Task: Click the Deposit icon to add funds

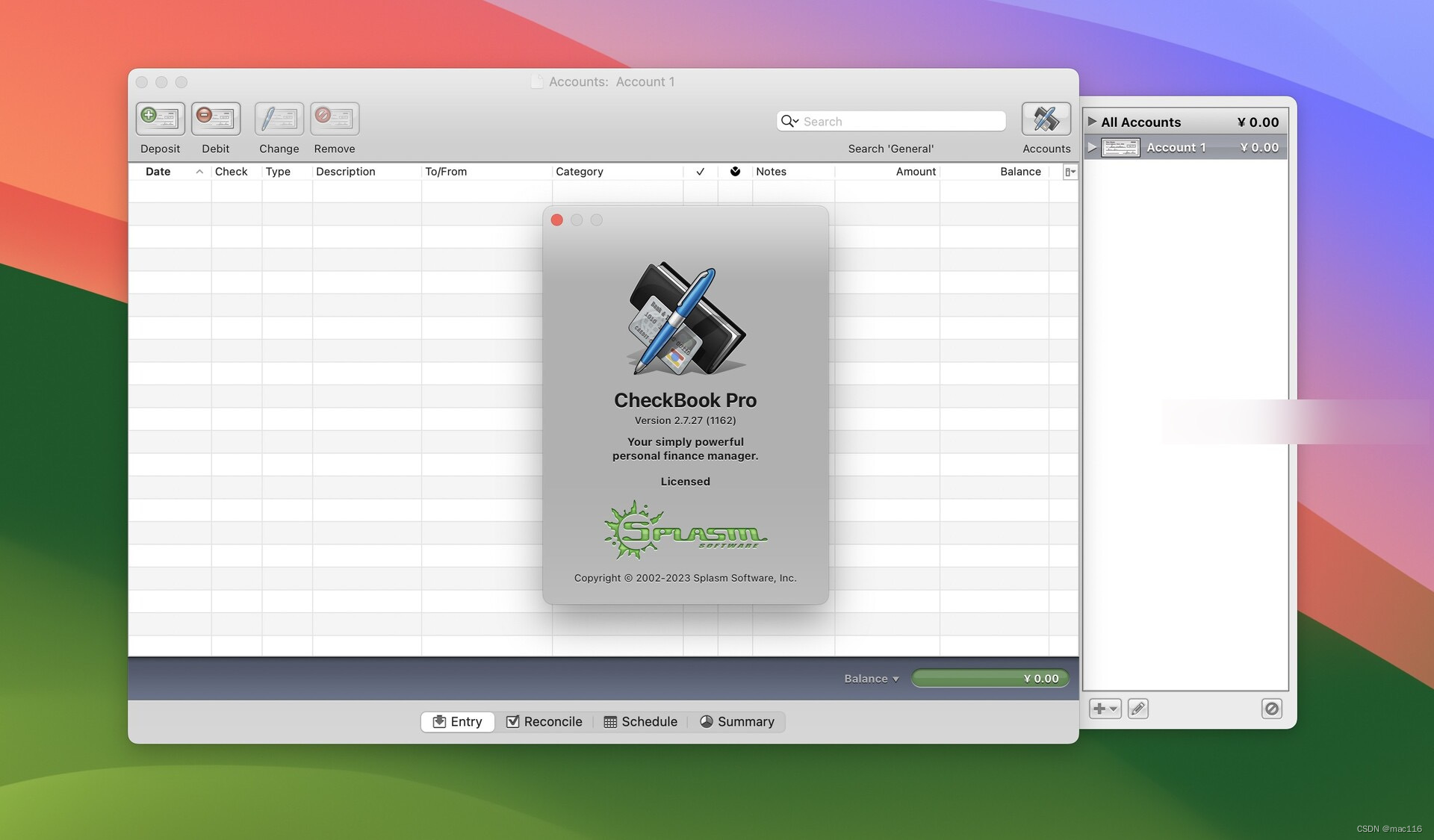Action: pos(160,118)
